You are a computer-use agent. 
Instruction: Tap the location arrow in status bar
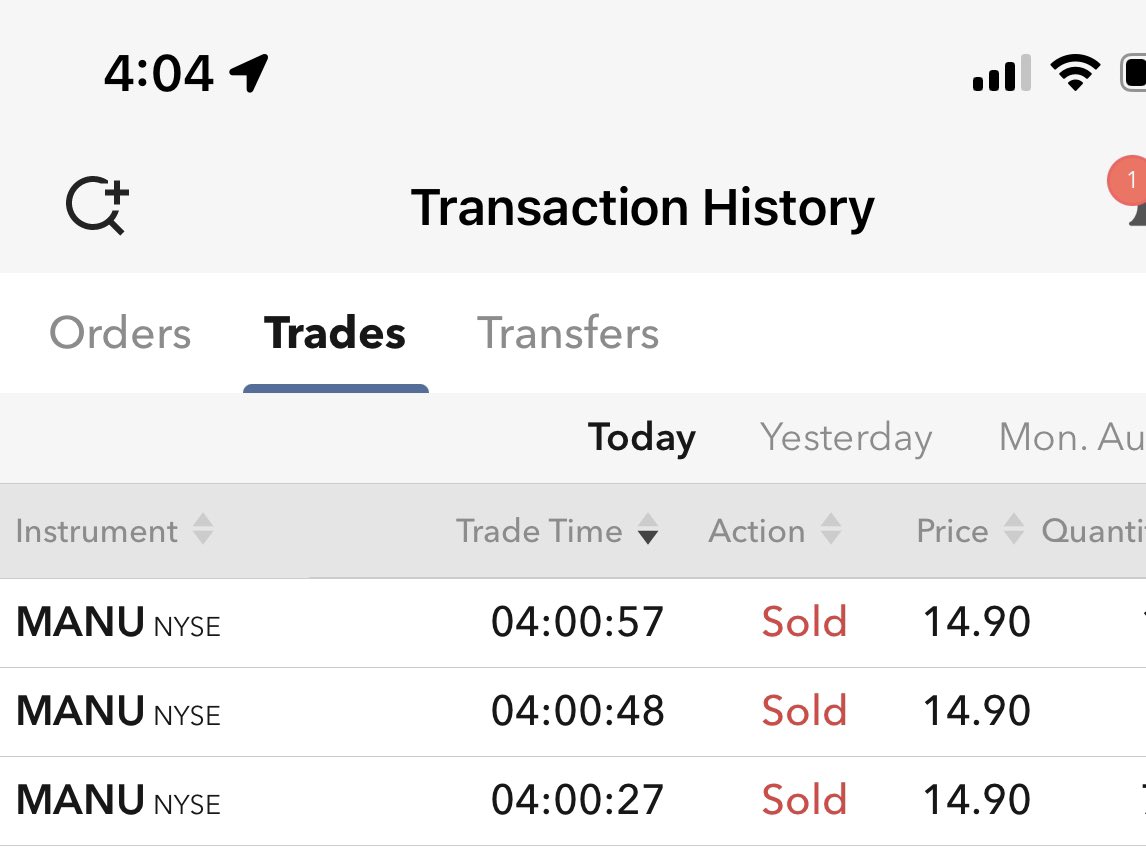pos(250,73)
